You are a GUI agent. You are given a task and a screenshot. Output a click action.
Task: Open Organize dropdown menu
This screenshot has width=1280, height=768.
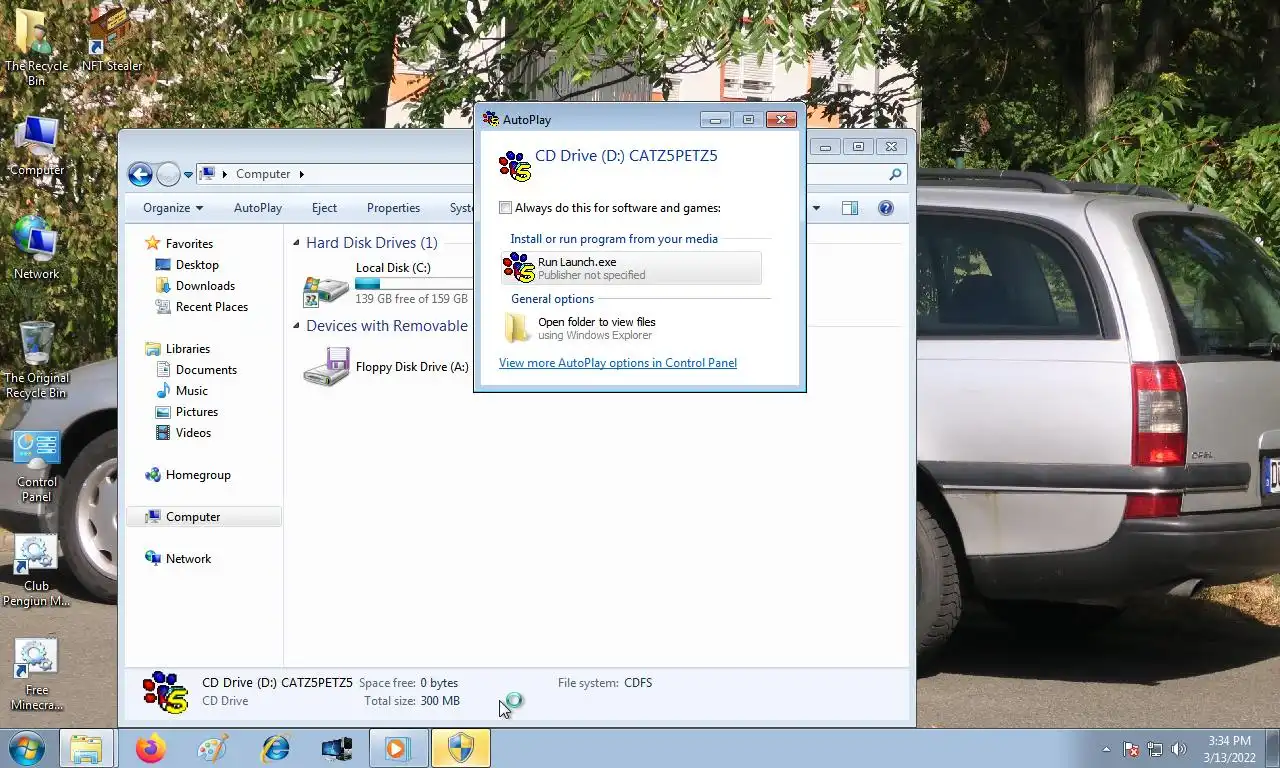pos(172,208)
